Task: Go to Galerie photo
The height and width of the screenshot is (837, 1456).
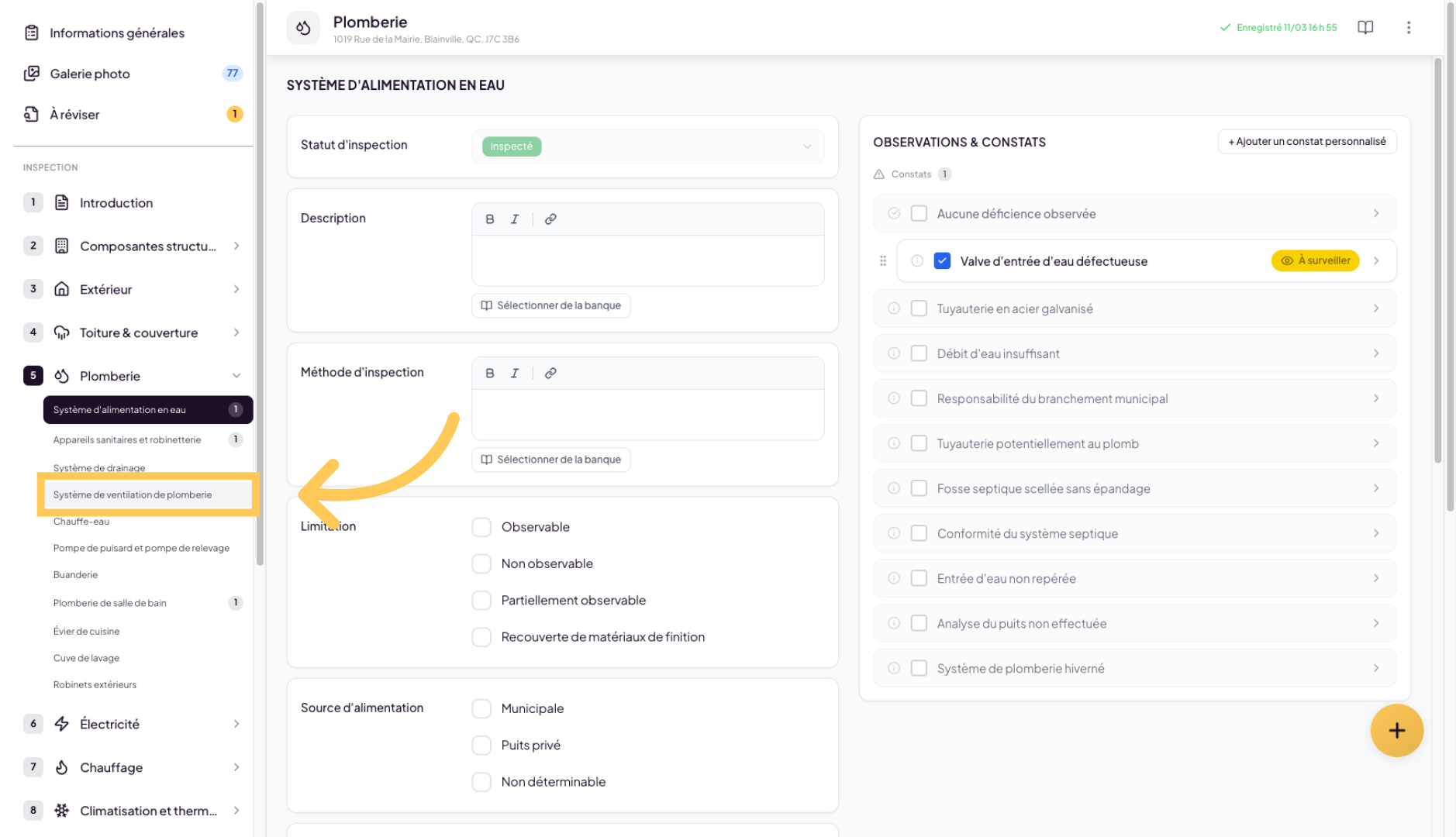Action: point(90,74)
